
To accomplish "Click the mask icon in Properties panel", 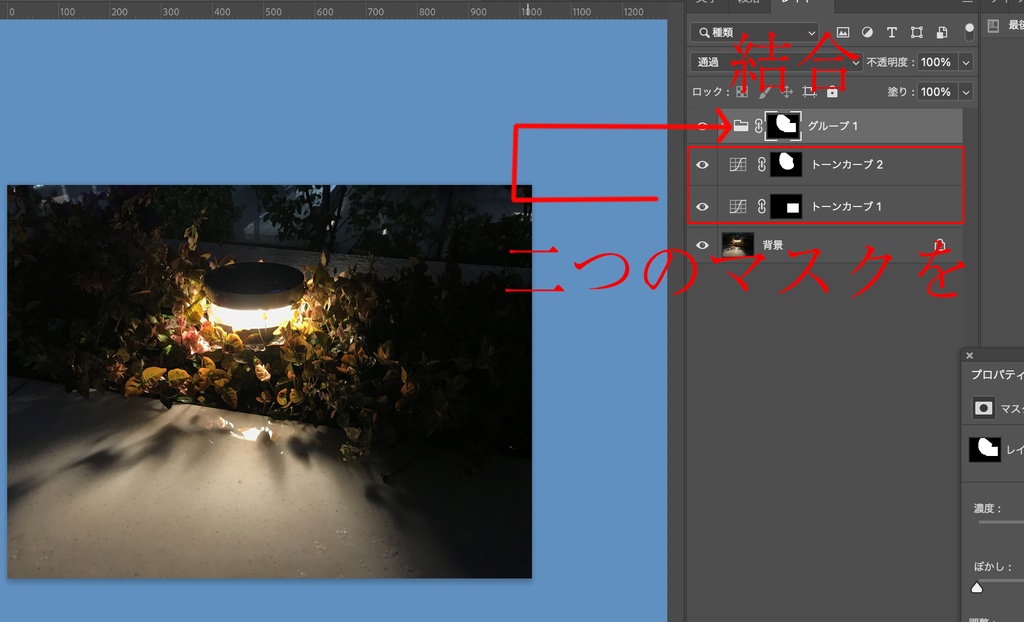I will tap(984, 408).
